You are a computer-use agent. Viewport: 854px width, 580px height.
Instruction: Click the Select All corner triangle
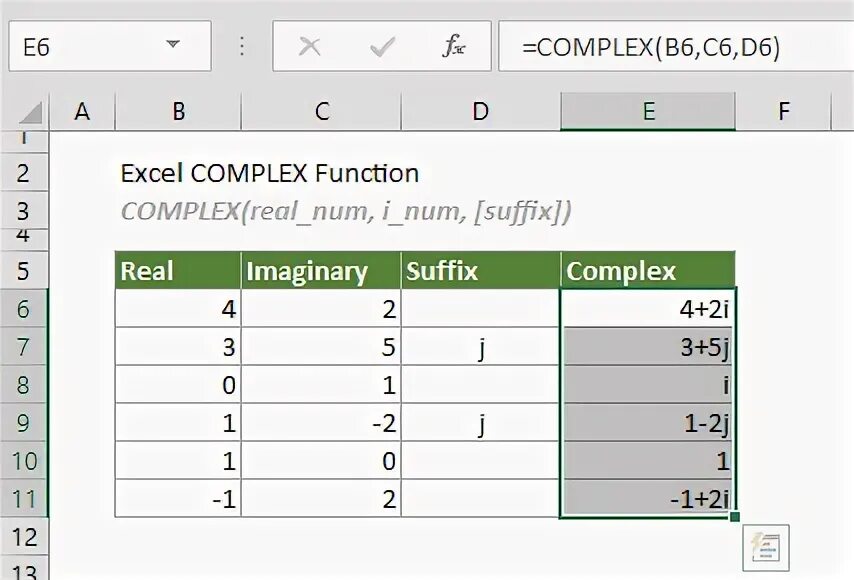(x=32, y=113)
